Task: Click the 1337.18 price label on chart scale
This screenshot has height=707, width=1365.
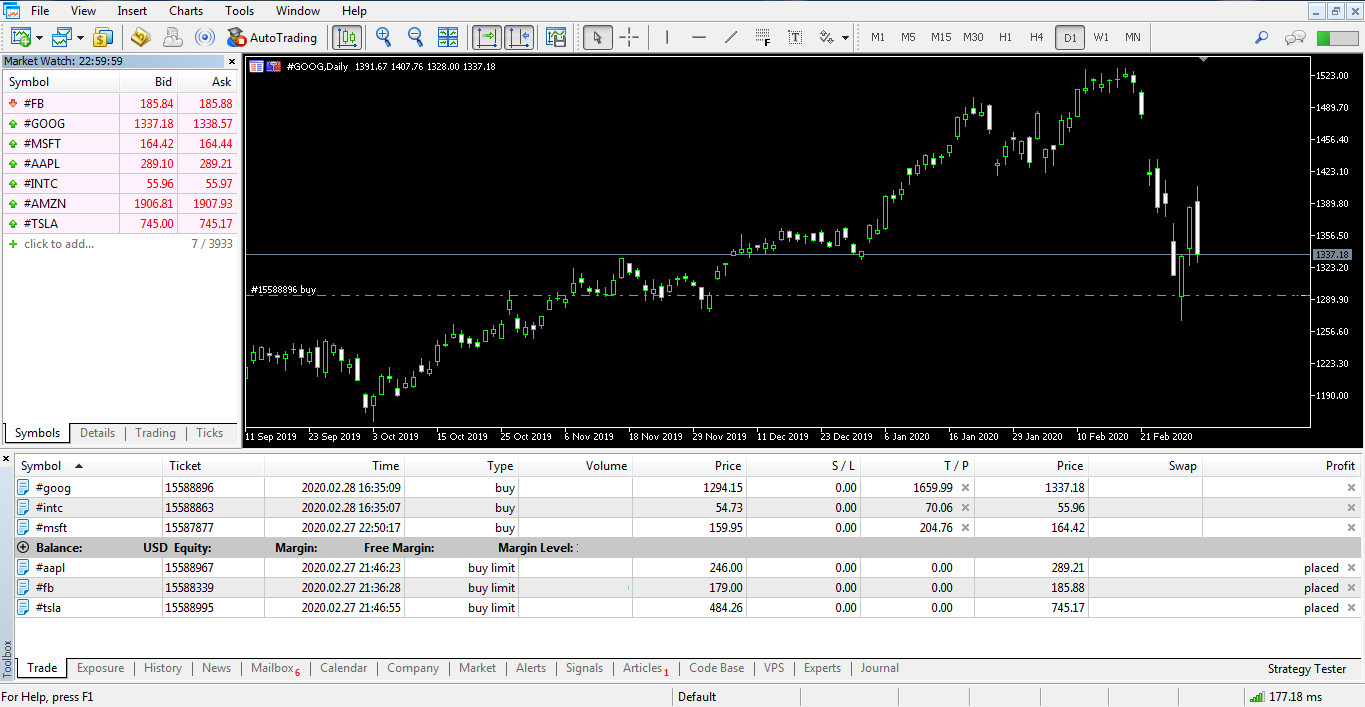Action: 1332,255
